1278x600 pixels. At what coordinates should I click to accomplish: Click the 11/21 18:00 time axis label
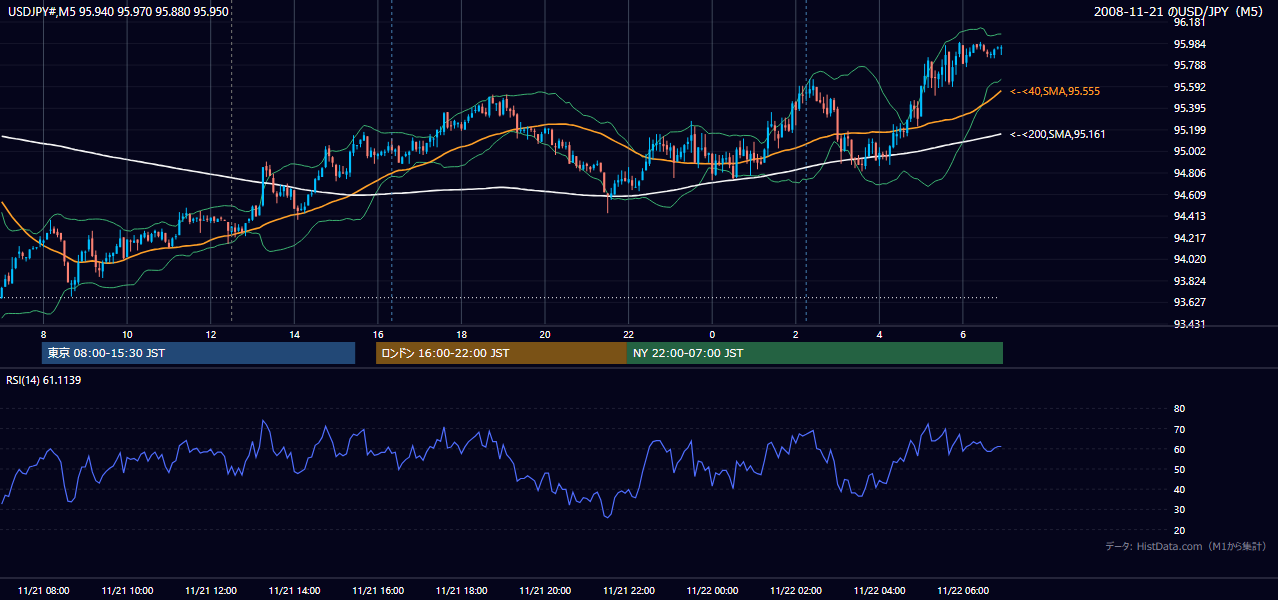(x=461, y=591)
